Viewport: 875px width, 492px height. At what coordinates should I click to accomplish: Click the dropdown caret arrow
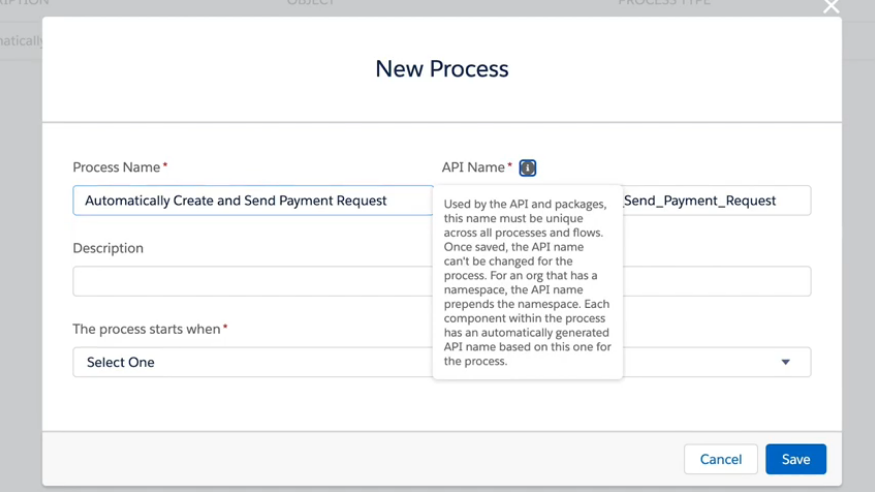click(x=785, y=362)
